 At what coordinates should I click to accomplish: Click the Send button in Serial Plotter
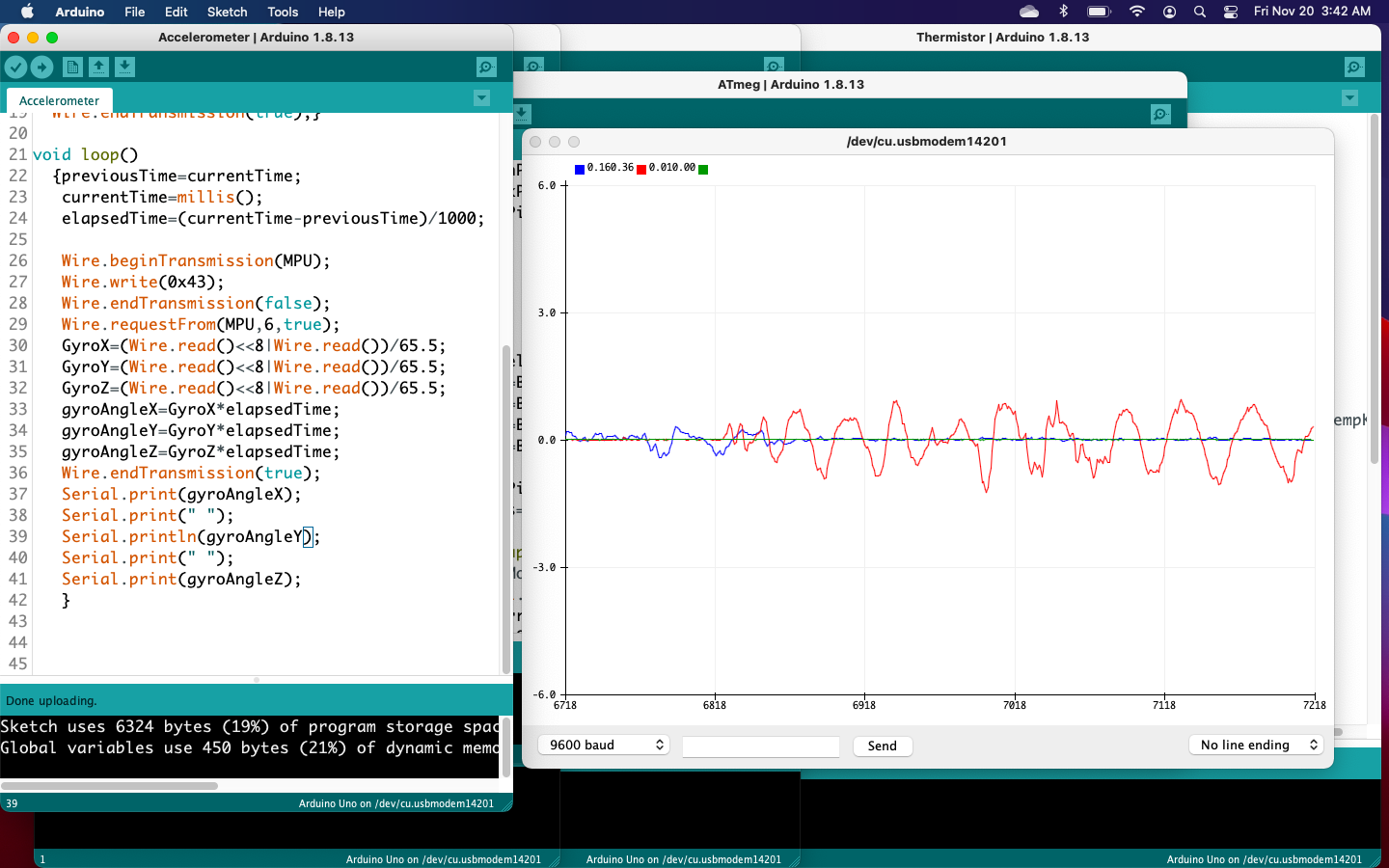click(x=882, y=746)
